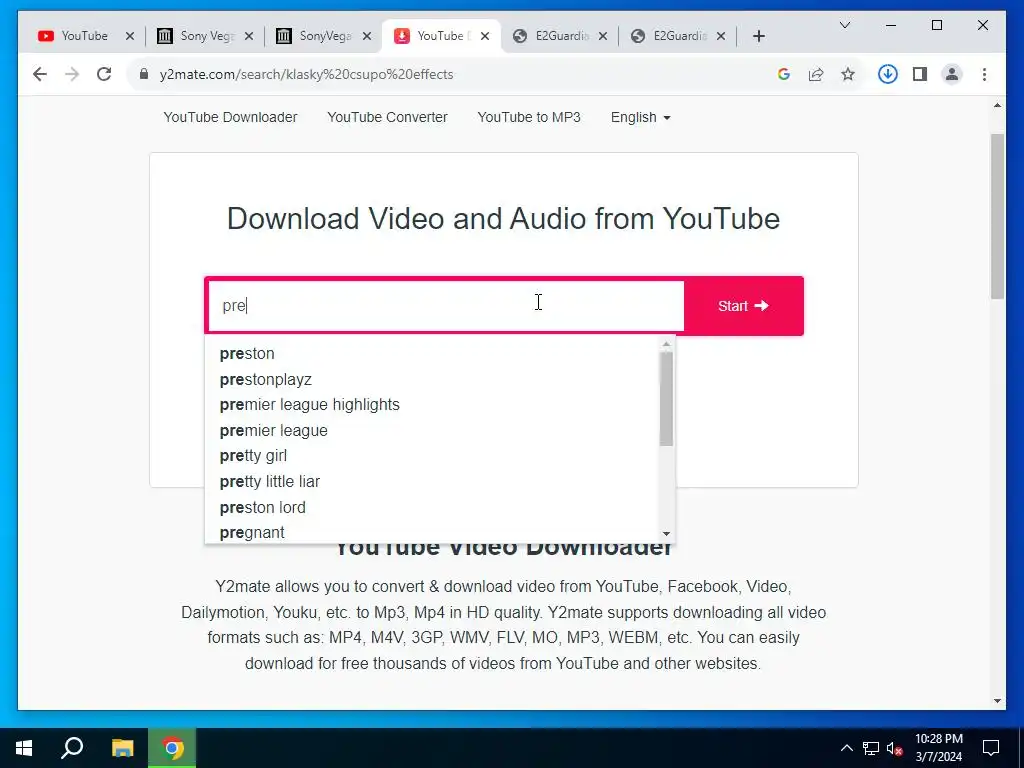
Task: Share this page via the share icon
Action: click(x=816, y=74)
